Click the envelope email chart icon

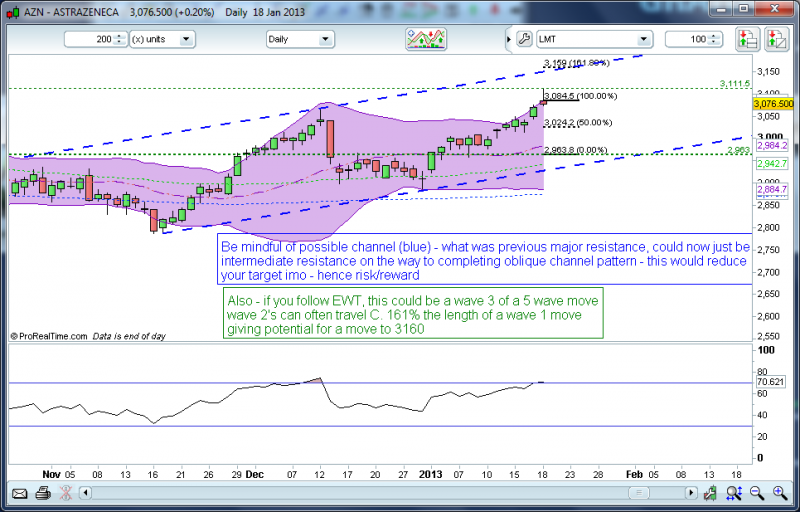tap(19, 493)
